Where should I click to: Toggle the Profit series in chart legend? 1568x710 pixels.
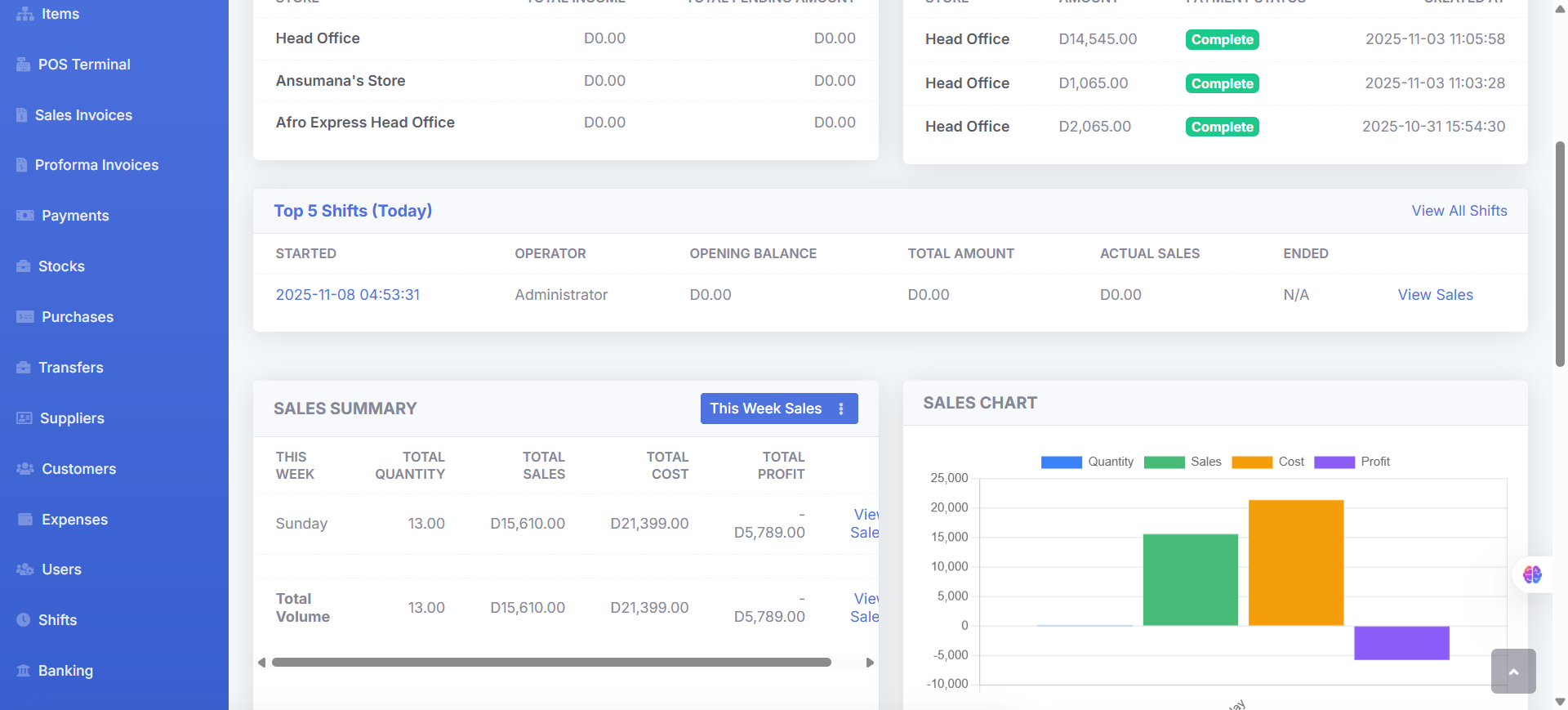pyautogui.click(x=1352, y=462)
